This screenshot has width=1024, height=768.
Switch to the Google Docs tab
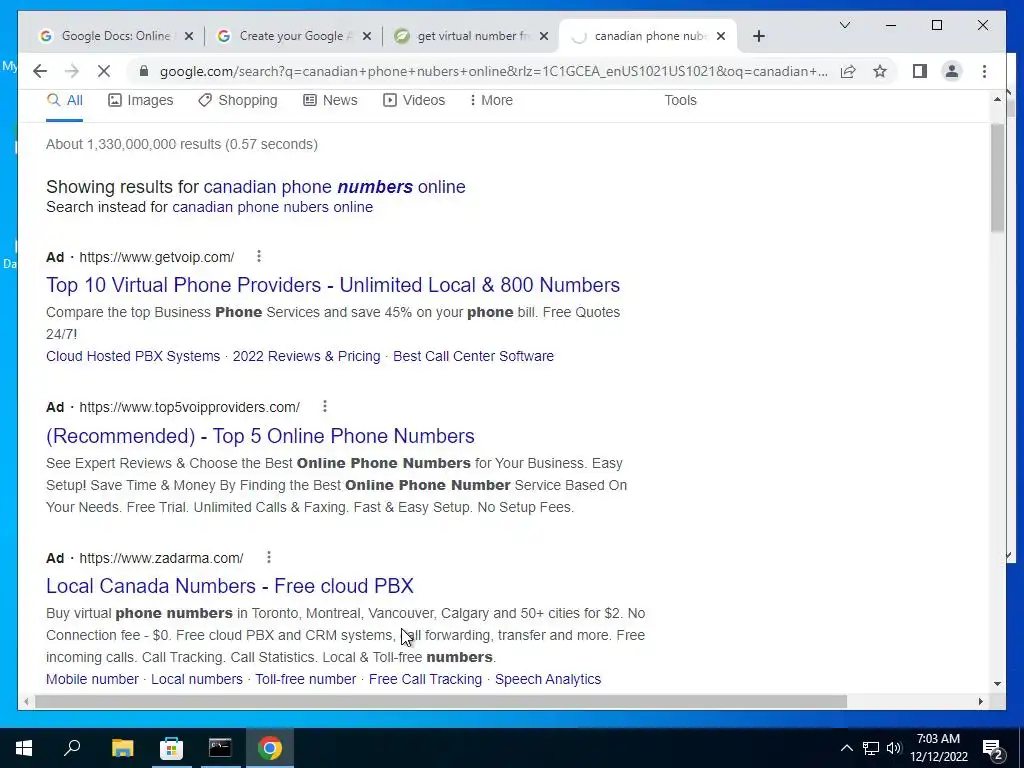pyautogui.click(x=116, y=36)
